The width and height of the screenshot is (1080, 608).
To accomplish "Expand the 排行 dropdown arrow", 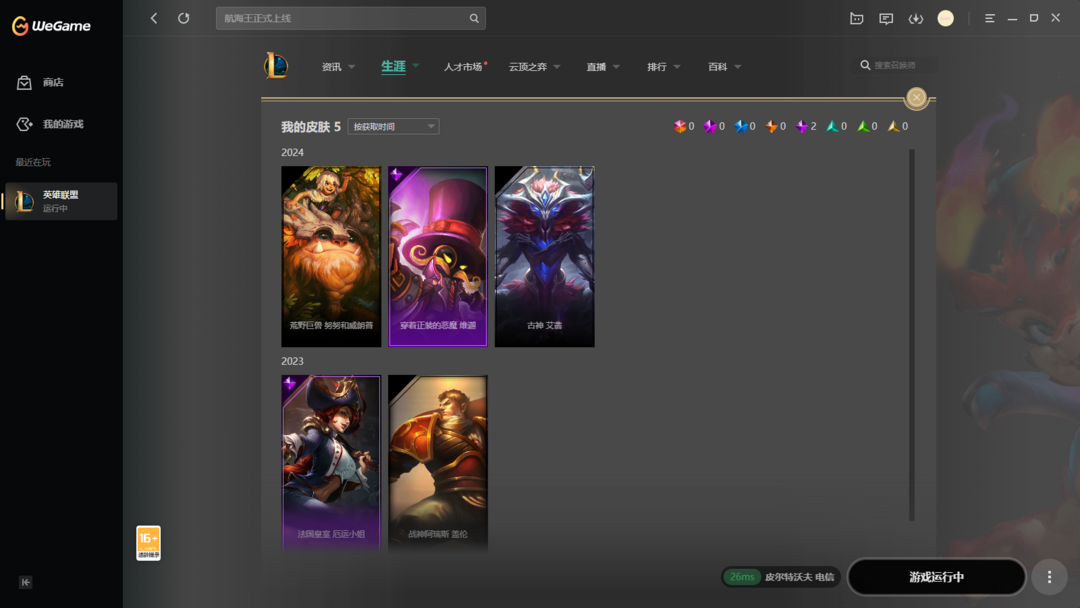I will [676, 67].
